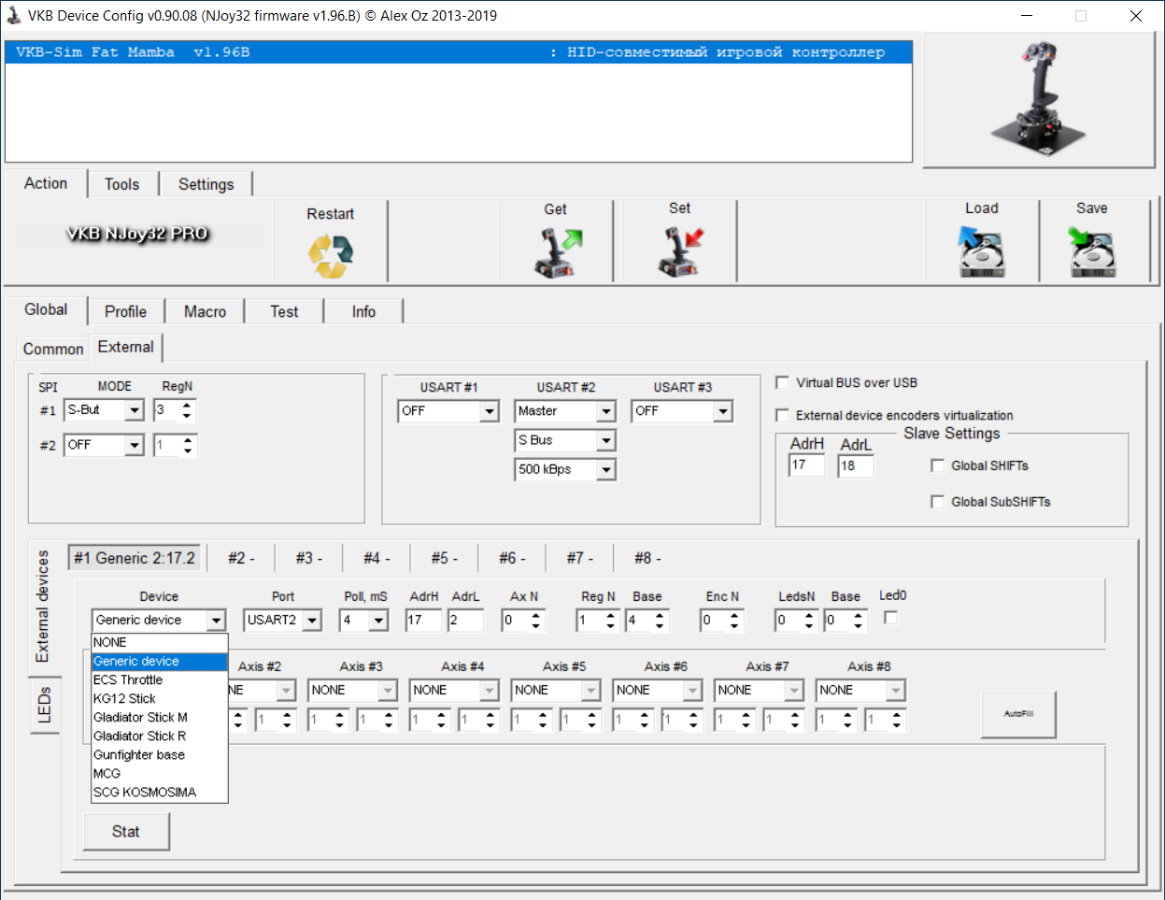Open the USART #1 dropdown
1165x900 pixels.
coord(489,411)
